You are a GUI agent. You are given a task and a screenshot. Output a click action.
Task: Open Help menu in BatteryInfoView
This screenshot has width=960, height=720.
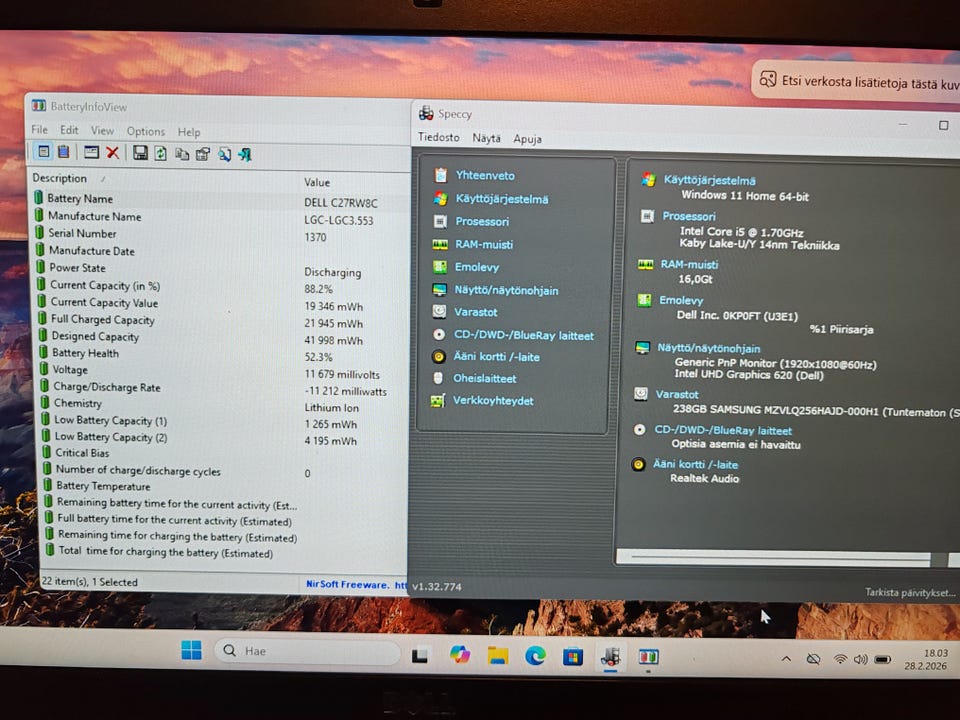189,132
